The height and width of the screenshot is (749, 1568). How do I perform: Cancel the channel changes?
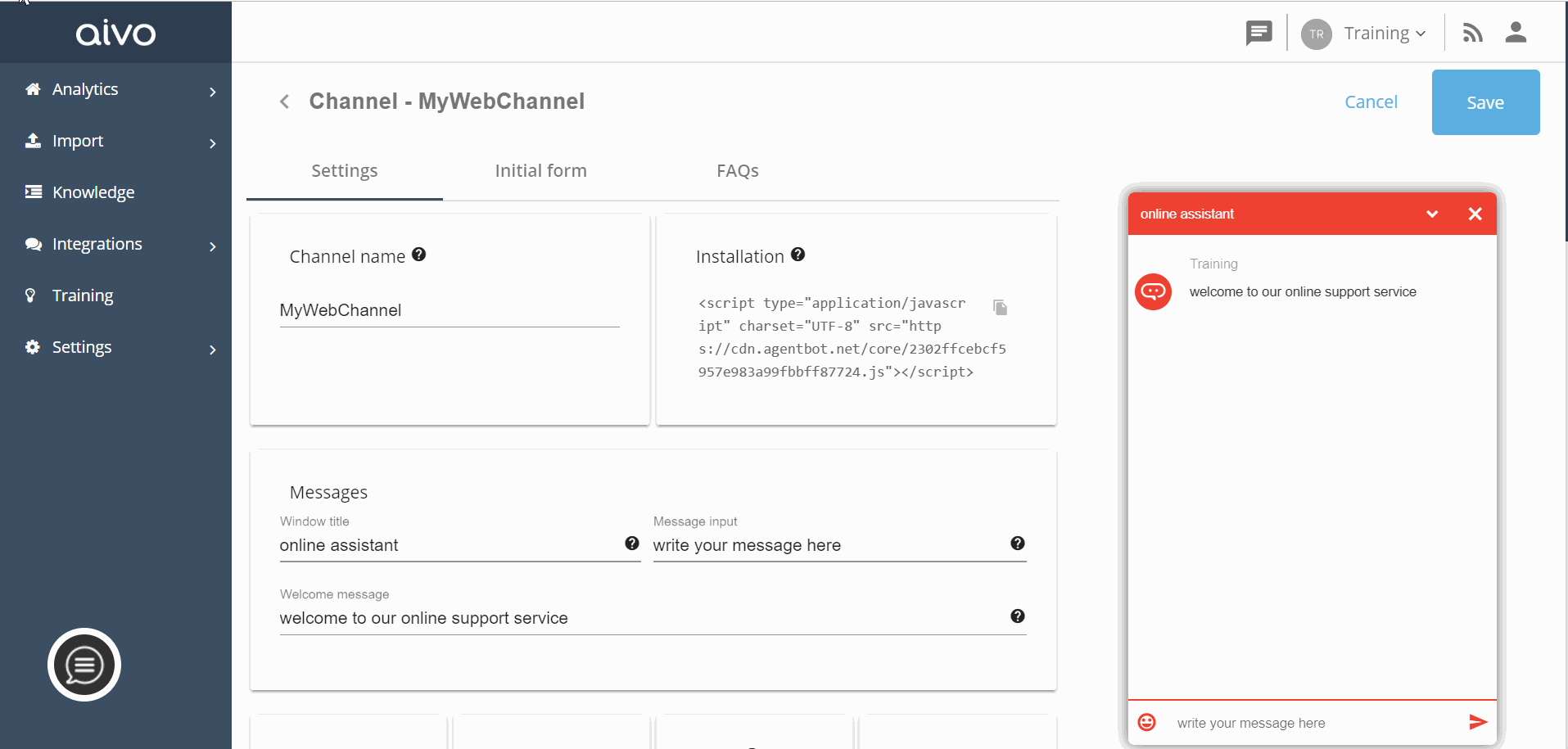(1371, 102)
